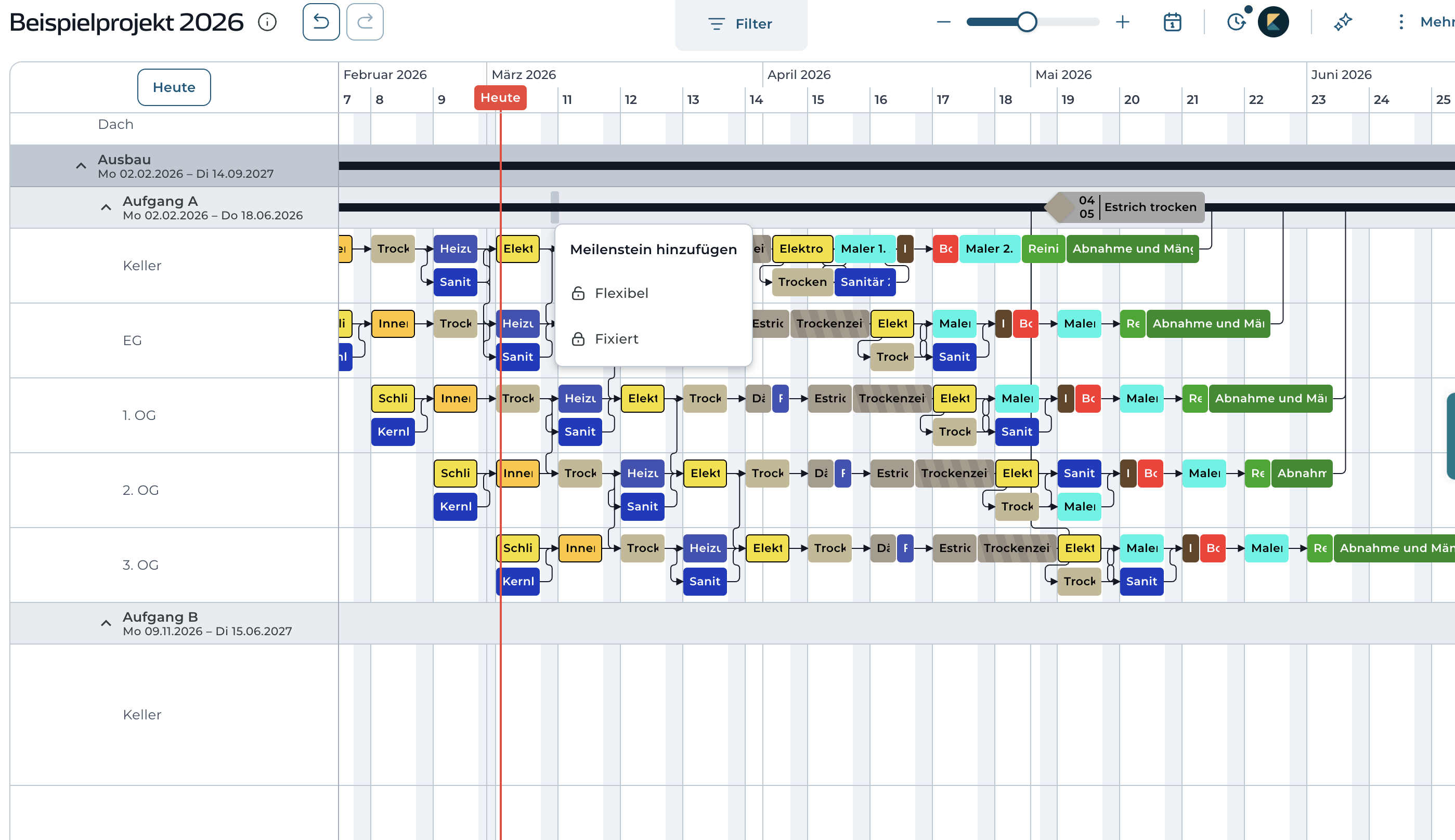1455x840 pixels.
Task: Click the Heute button in sidebar
Action: click(x=174, y=87)
